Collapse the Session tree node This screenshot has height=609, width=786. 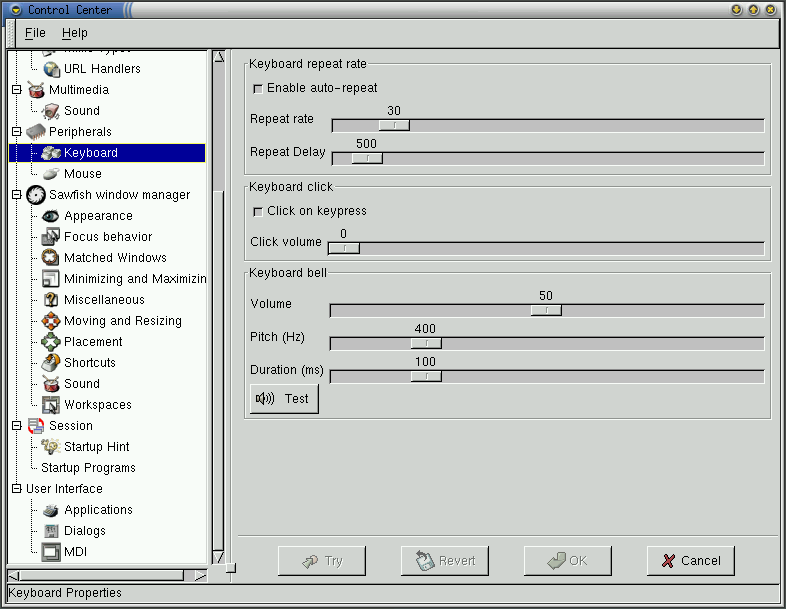pyautogui.click(x=16, y=426)
